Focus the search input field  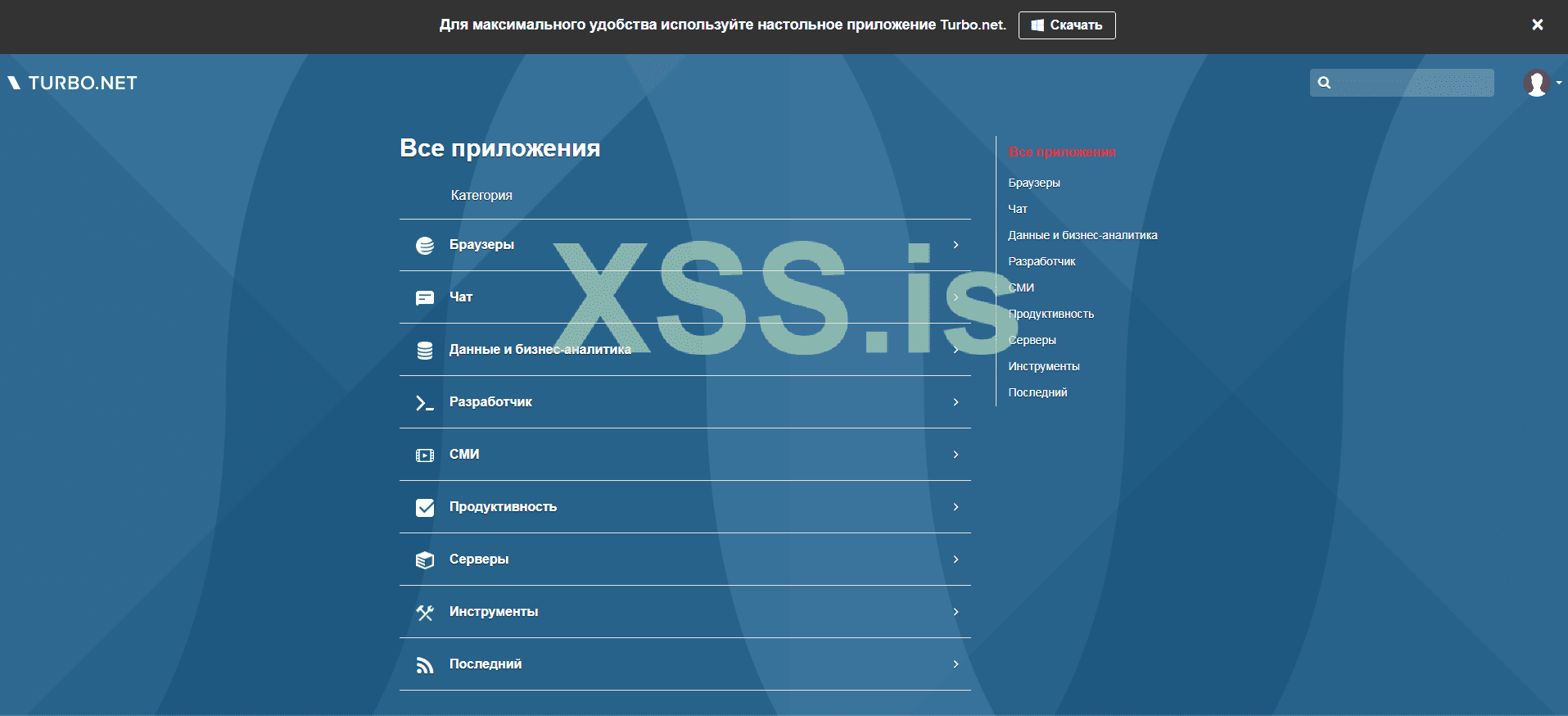(1402, 83)
